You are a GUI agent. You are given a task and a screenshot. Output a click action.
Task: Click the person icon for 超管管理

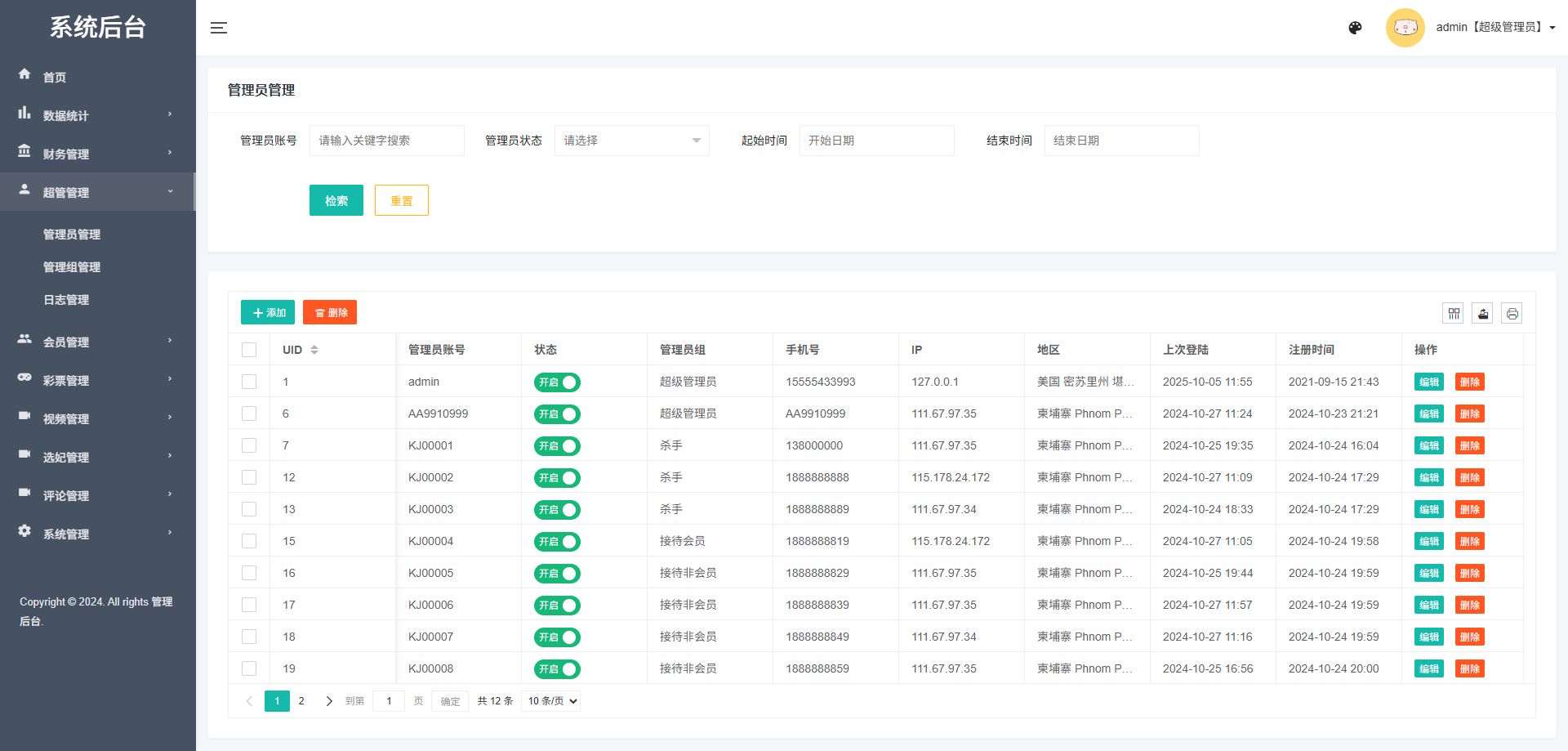(x=24, y=190)
